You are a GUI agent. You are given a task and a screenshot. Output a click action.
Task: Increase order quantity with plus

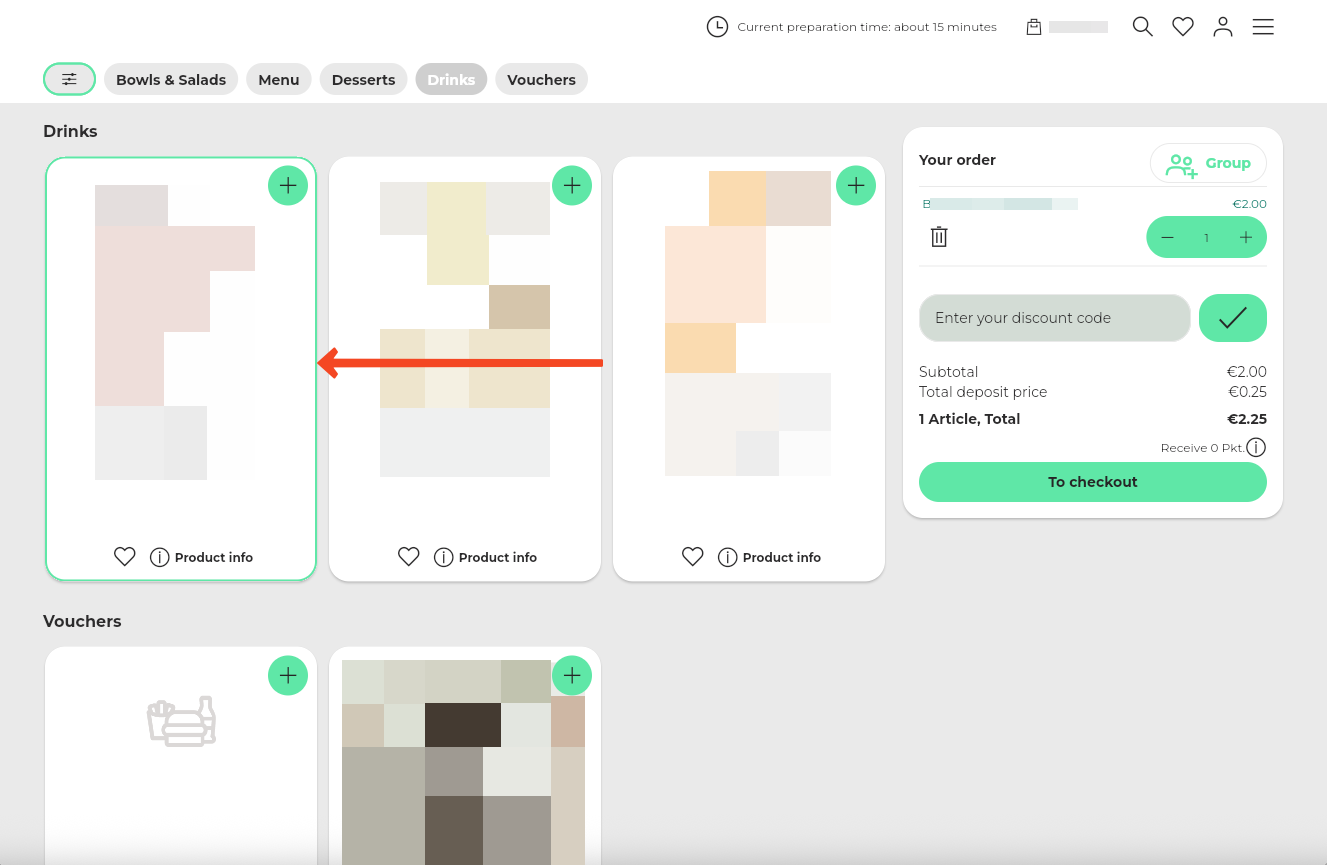[1246, 237]
